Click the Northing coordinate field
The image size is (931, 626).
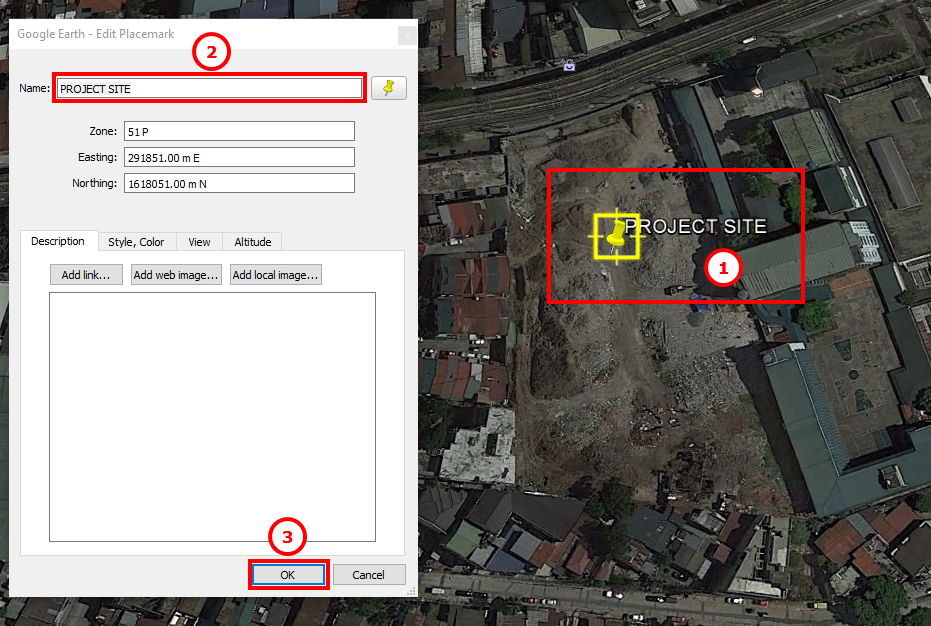[x=238, y=183]
